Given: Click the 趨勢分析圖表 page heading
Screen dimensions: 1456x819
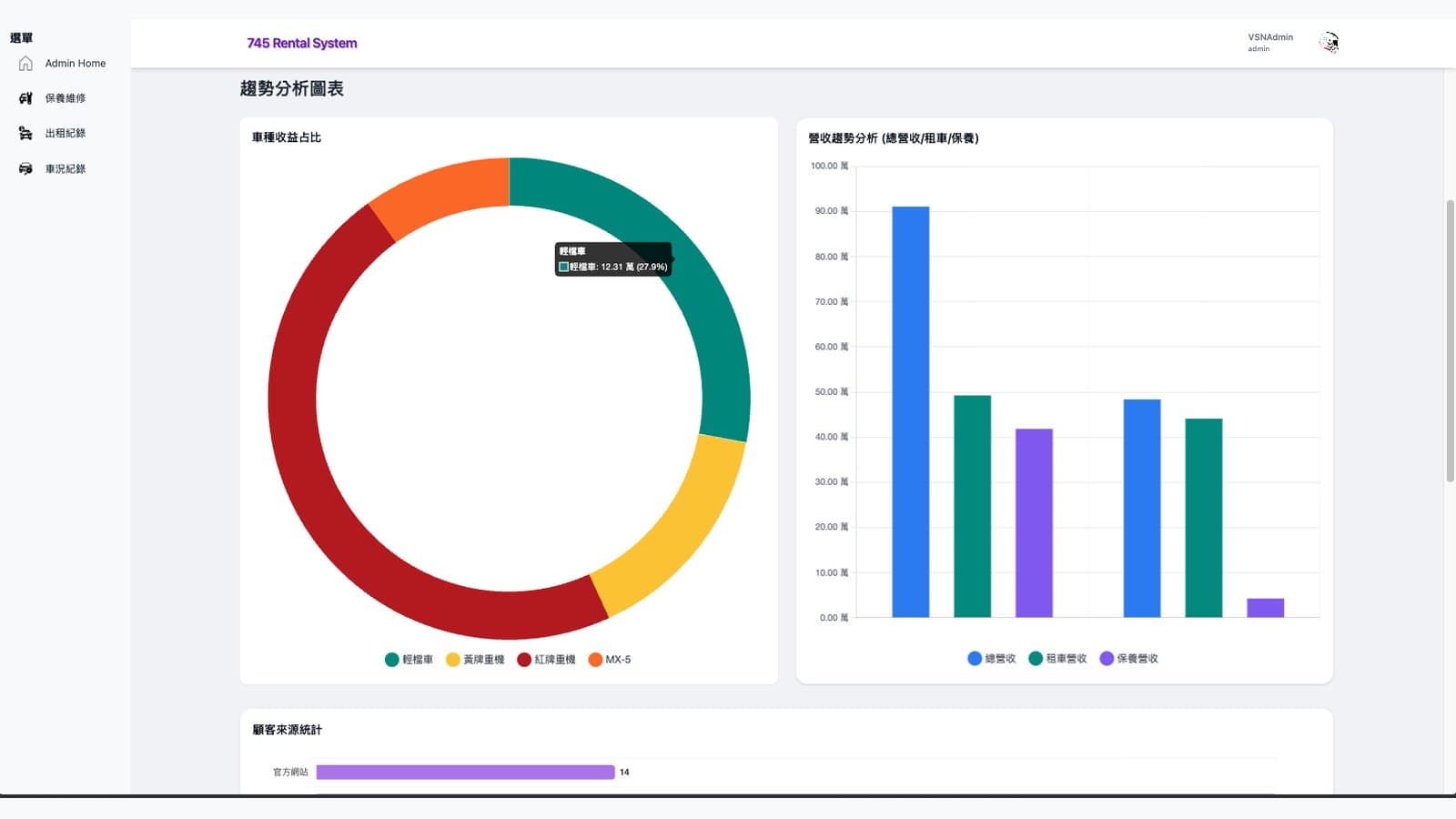Looking at the screenshot, I should 292,88.
